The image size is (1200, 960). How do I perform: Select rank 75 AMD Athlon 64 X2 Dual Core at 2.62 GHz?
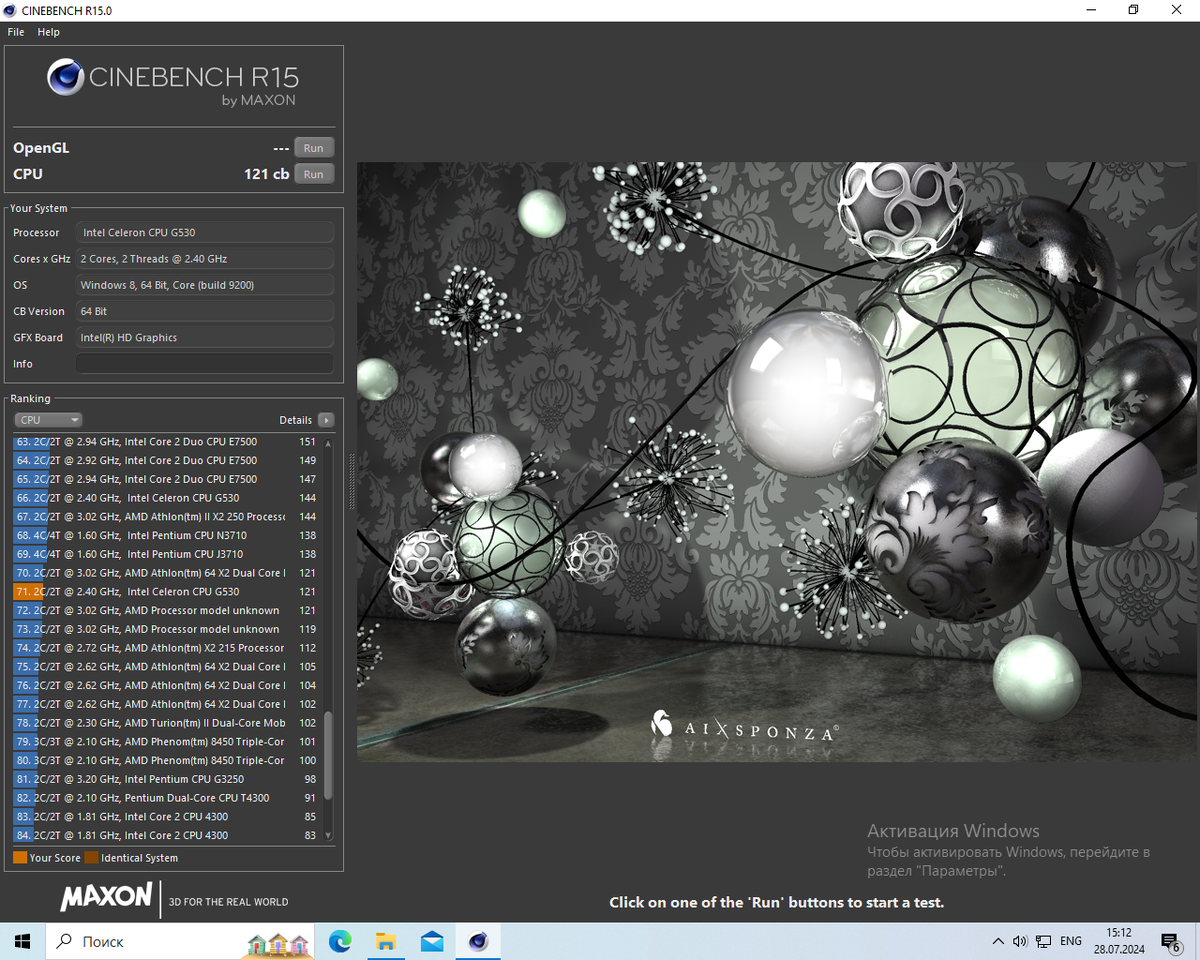168,667
